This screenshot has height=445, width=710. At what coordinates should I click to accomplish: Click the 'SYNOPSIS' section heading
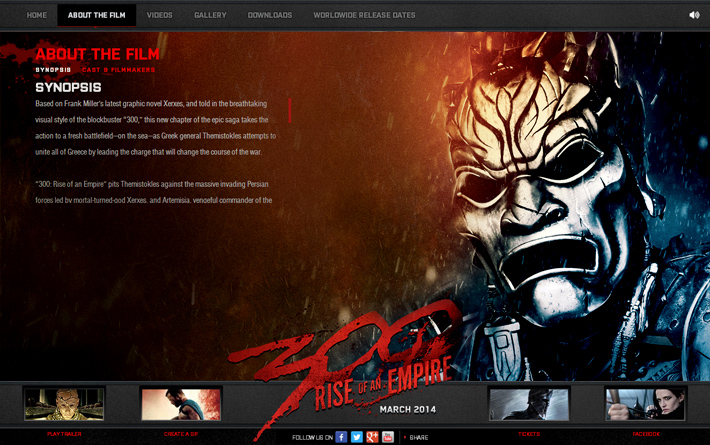68,87
